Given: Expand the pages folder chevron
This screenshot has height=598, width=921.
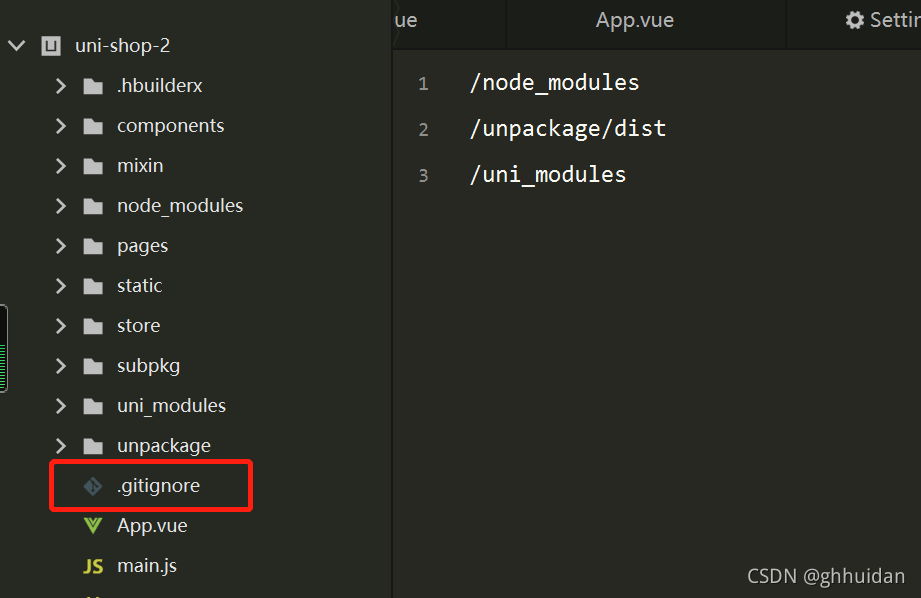Looking at the screenshot, I should [x=60, y=246].
